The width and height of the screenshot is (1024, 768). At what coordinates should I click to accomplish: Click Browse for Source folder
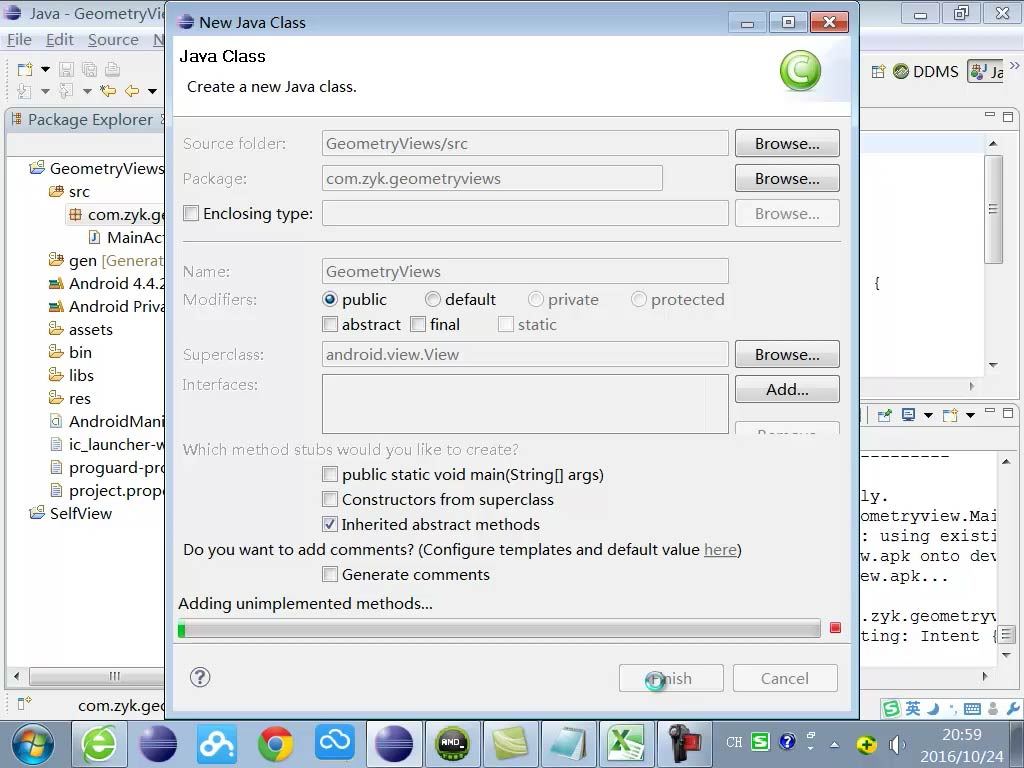click(x=787, y=143)
